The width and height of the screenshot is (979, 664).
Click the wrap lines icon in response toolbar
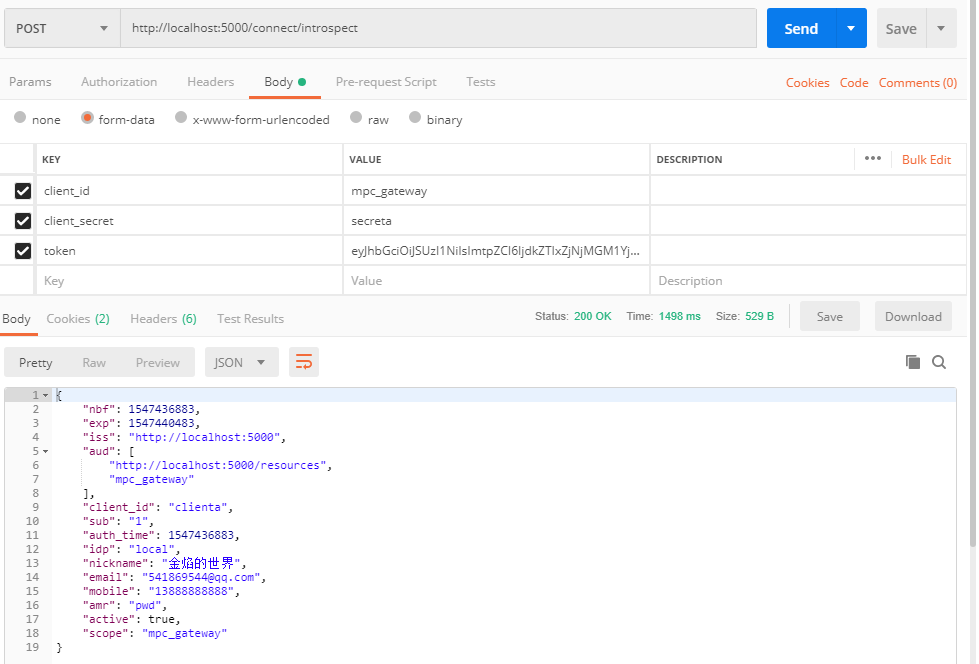click(304, 362)
